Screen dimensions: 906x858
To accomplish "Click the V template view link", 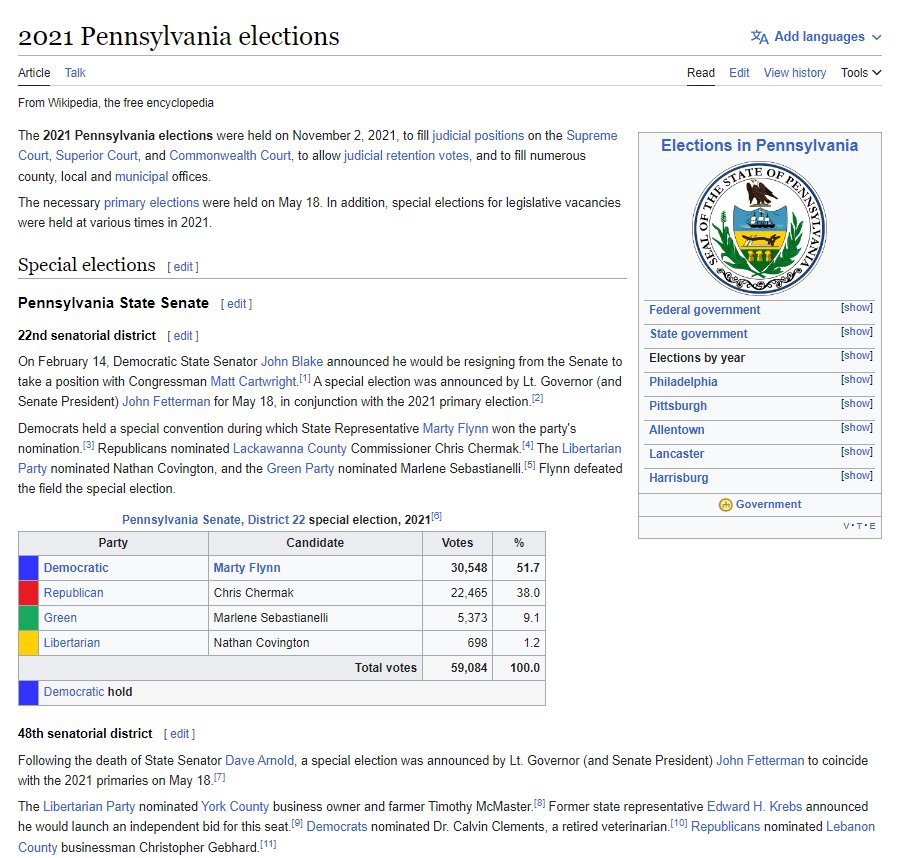I will tap(846, 526).
